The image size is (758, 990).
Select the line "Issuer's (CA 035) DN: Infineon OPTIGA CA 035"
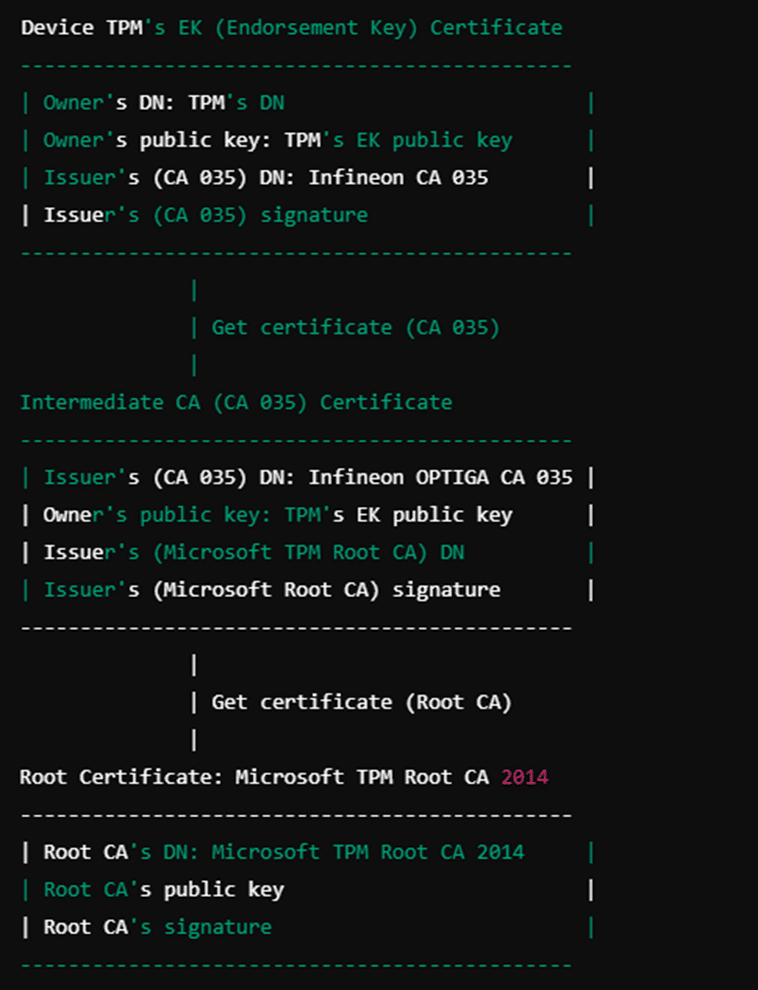[308, 477]
